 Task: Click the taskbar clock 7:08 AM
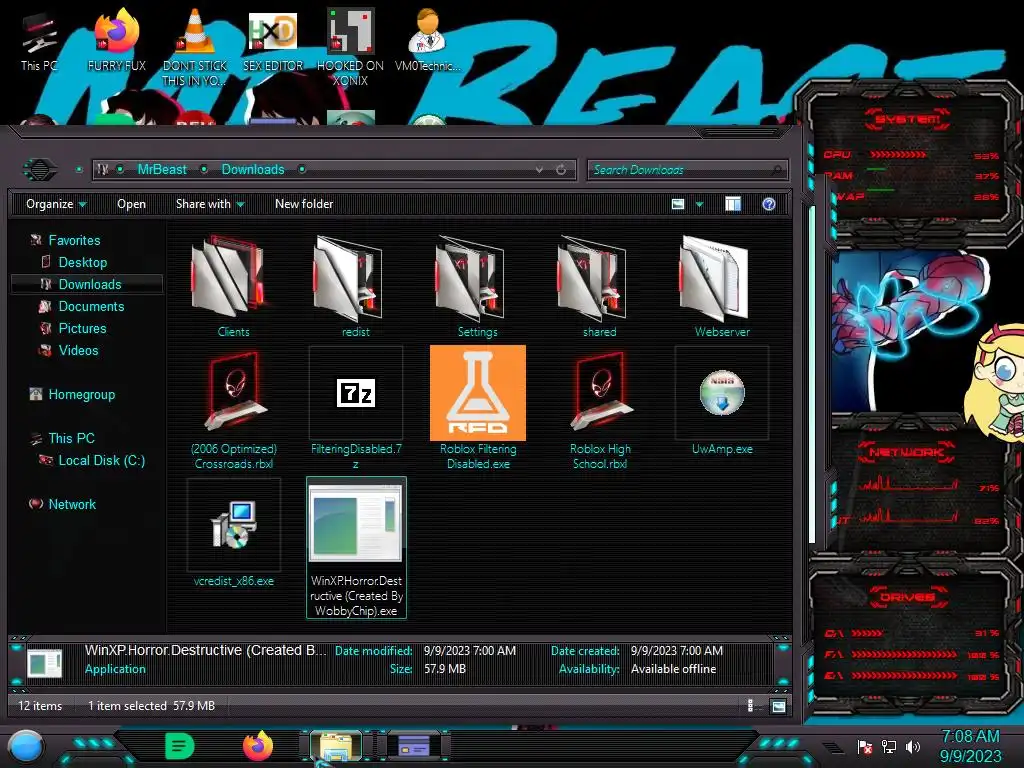(x=970, y=736)
